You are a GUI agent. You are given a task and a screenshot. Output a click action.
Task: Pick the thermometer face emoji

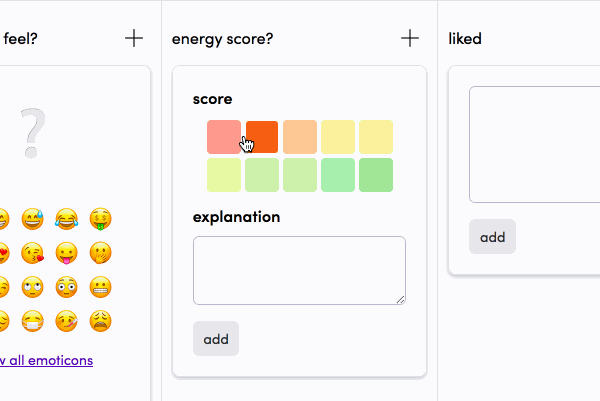tap(67, 321)
